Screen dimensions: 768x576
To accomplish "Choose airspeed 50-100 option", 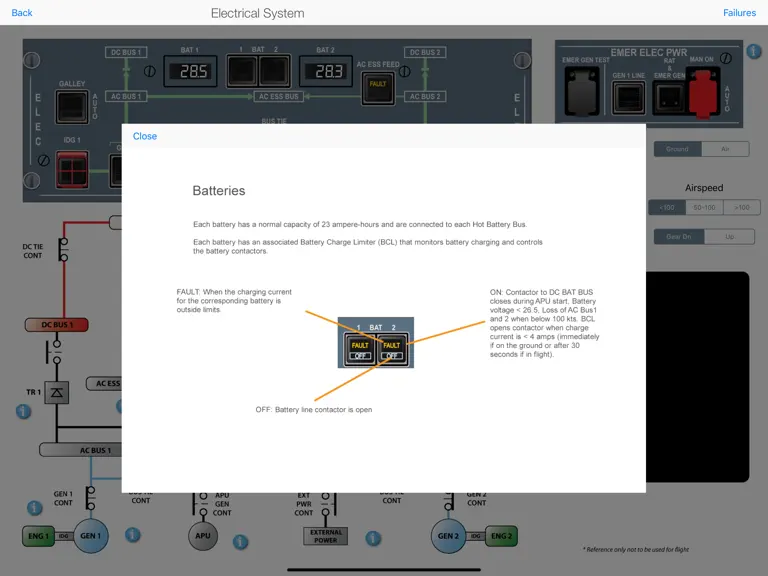I will coord(704,208).
